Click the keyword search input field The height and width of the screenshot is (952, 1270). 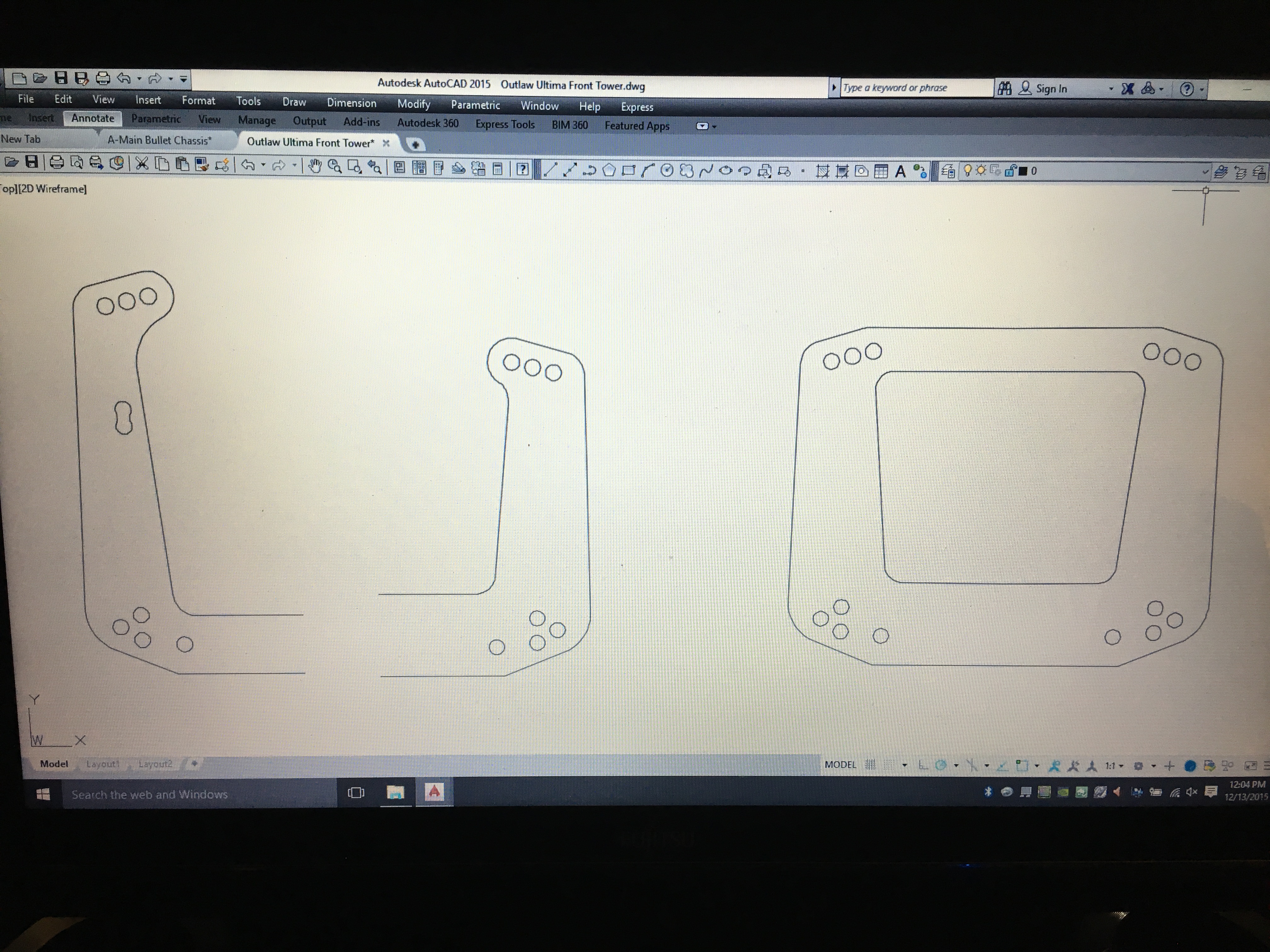tap(916, 88)
